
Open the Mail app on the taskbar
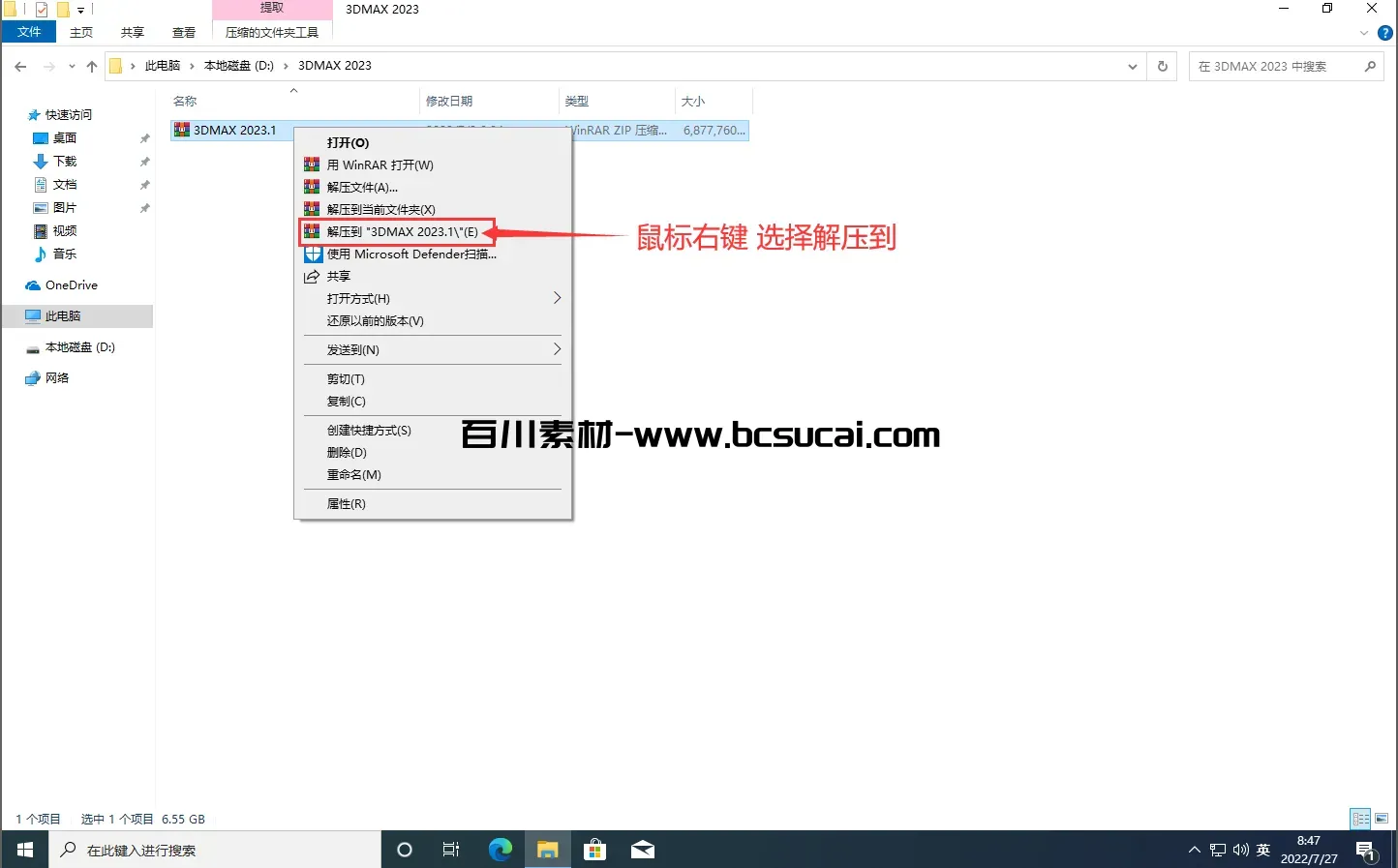[x=643, y=850]
